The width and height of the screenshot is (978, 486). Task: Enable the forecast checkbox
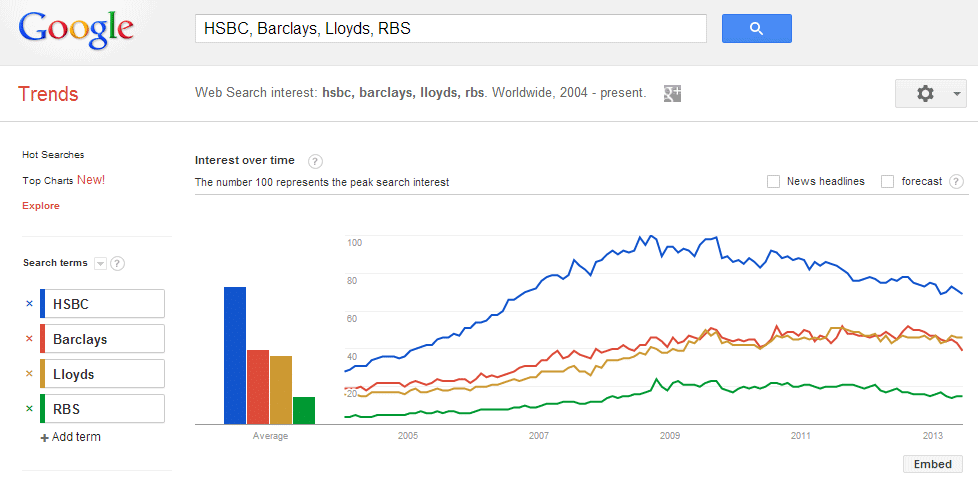[888, 182]
